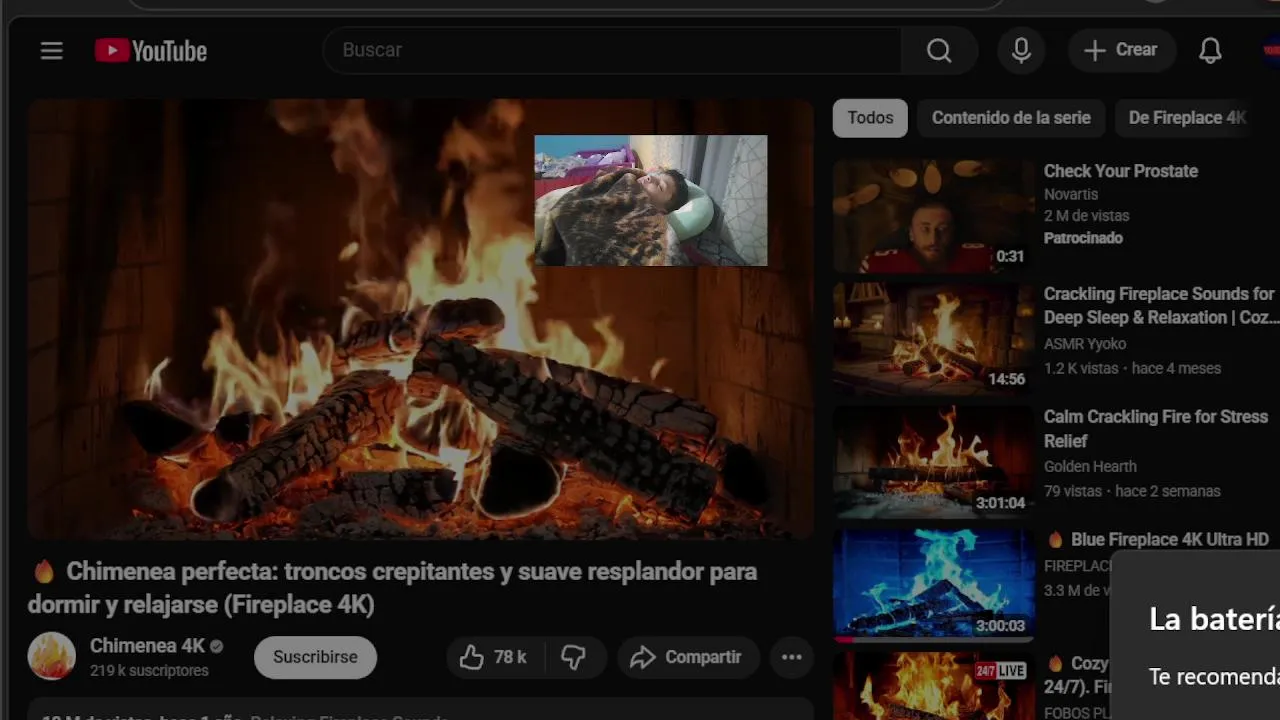Image resolution: width=1280 pixels, height=720 pixels.
Task: Open the Chimenea 4K channel avatar
Action: (52, 657)
